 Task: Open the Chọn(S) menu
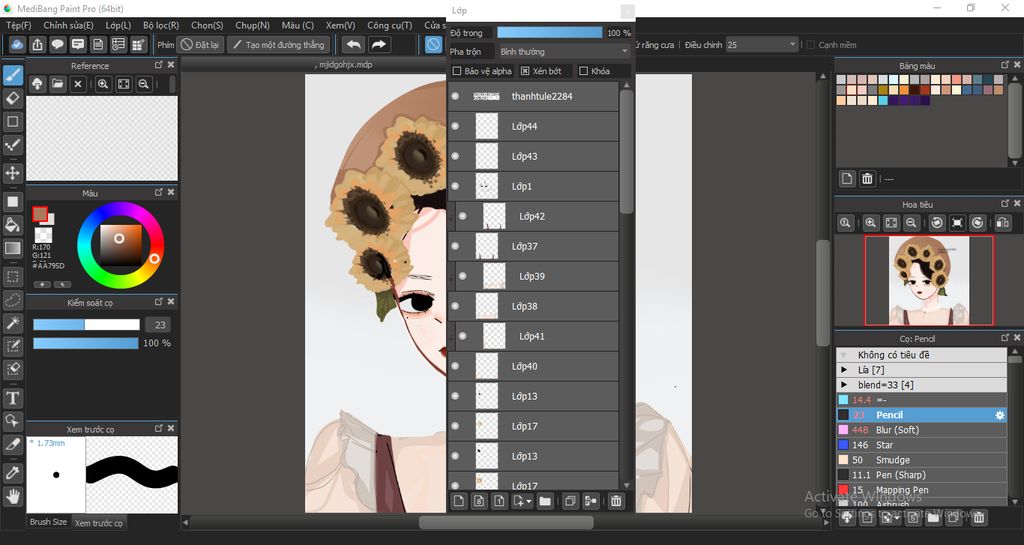click(207, 25)
